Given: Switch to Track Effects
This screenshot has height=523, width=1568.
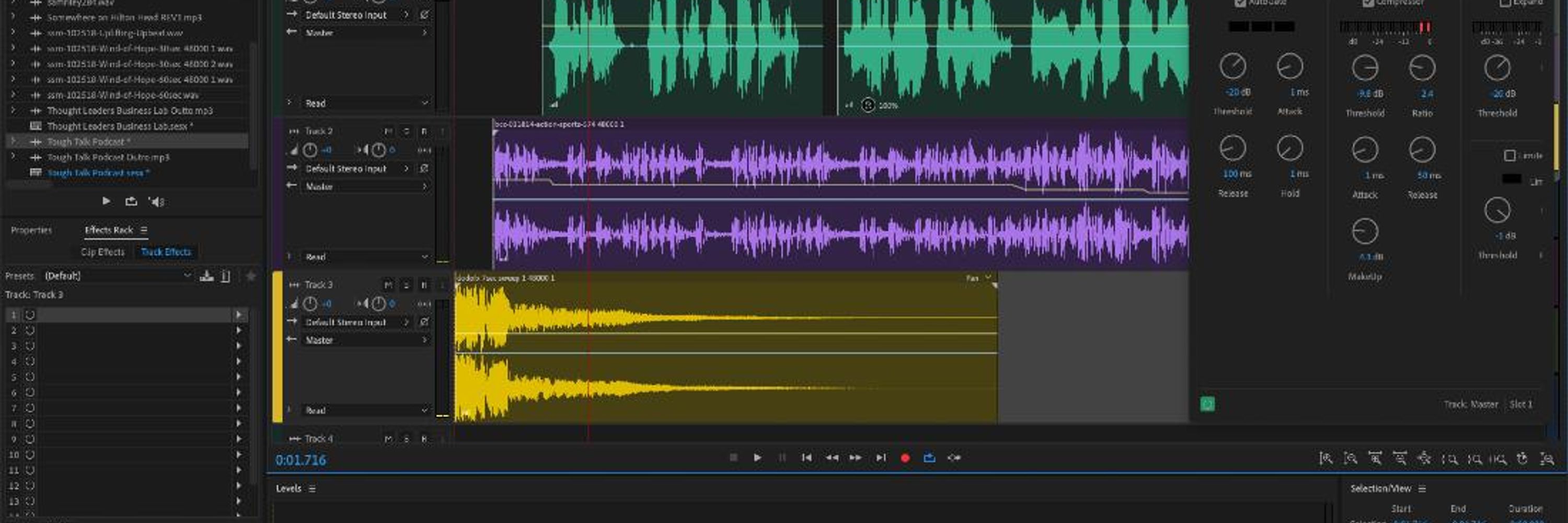Looking at the screenshot, I should [x=166, y=252].
